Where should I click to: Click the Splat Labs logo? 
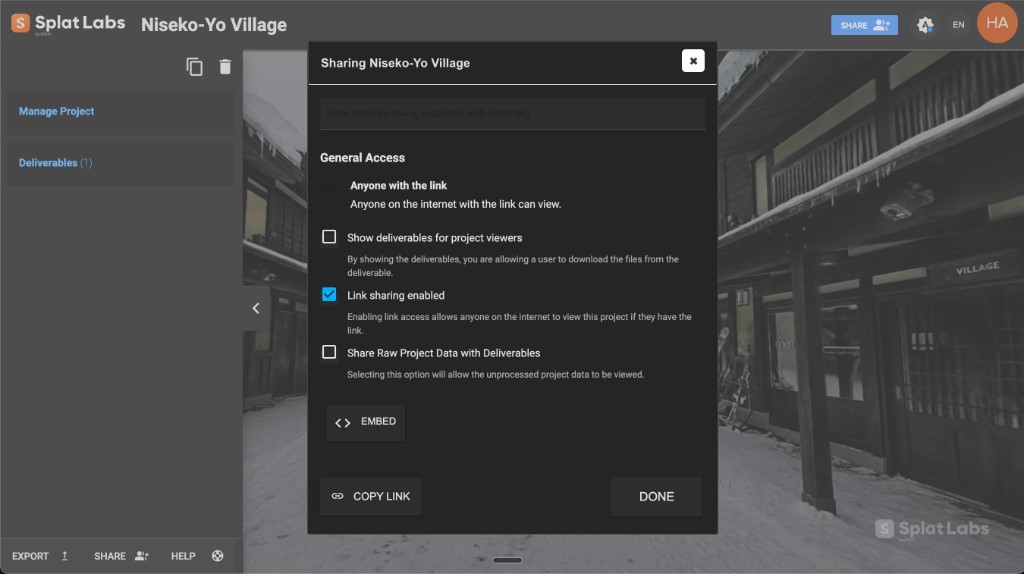[68, 23]
